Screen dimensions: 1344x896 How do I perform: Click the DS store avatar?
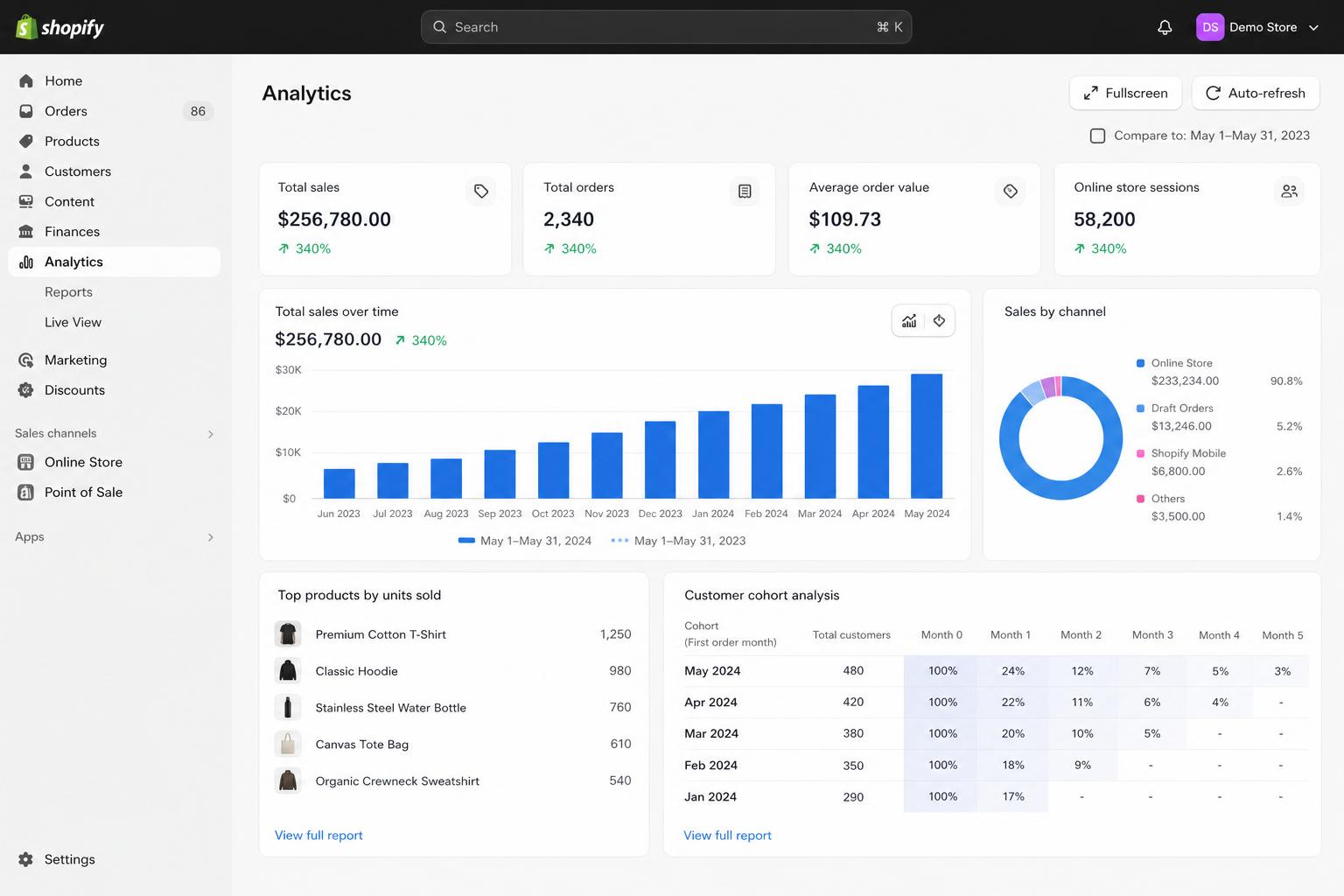pos(1210,27)
